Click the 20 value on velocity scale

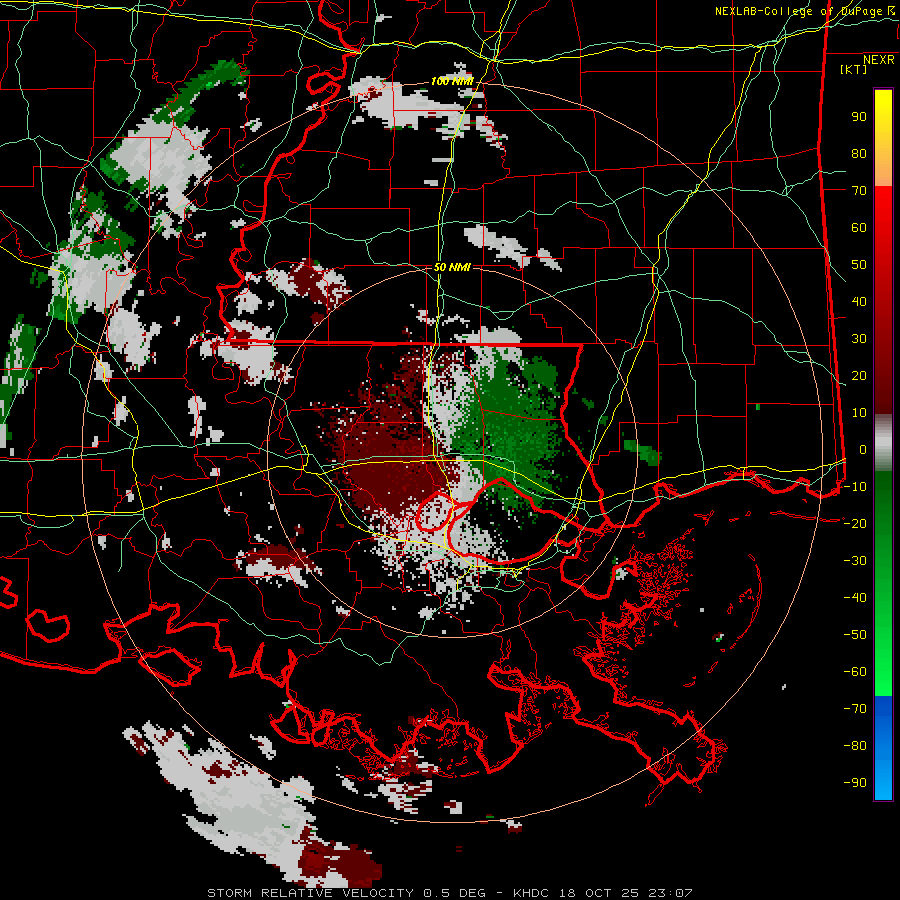click(x=859, y=376)
